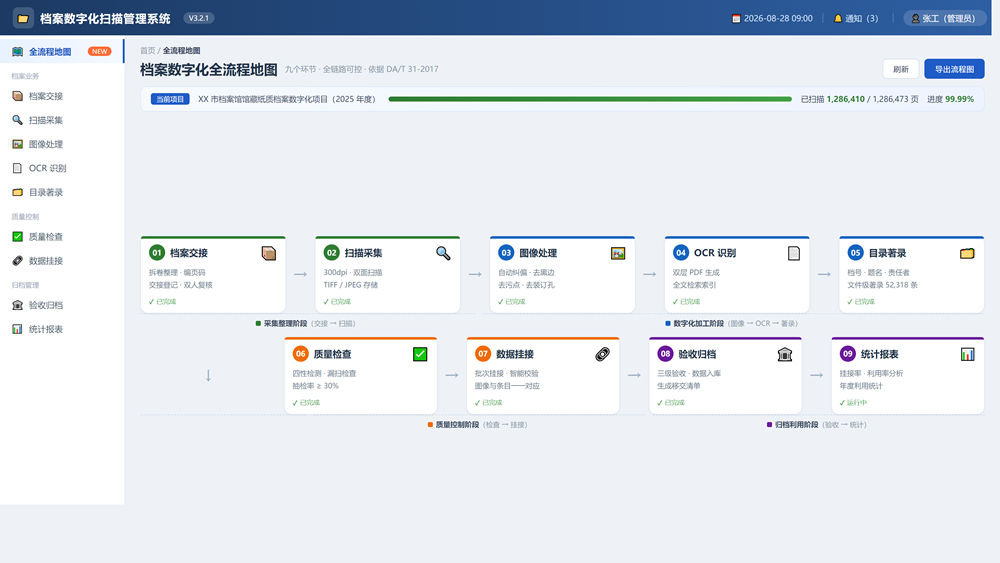Click the box icon on card 01 档案交接
The width and height of the screenshot is (1000, 563).
click(x=268, y=253)
